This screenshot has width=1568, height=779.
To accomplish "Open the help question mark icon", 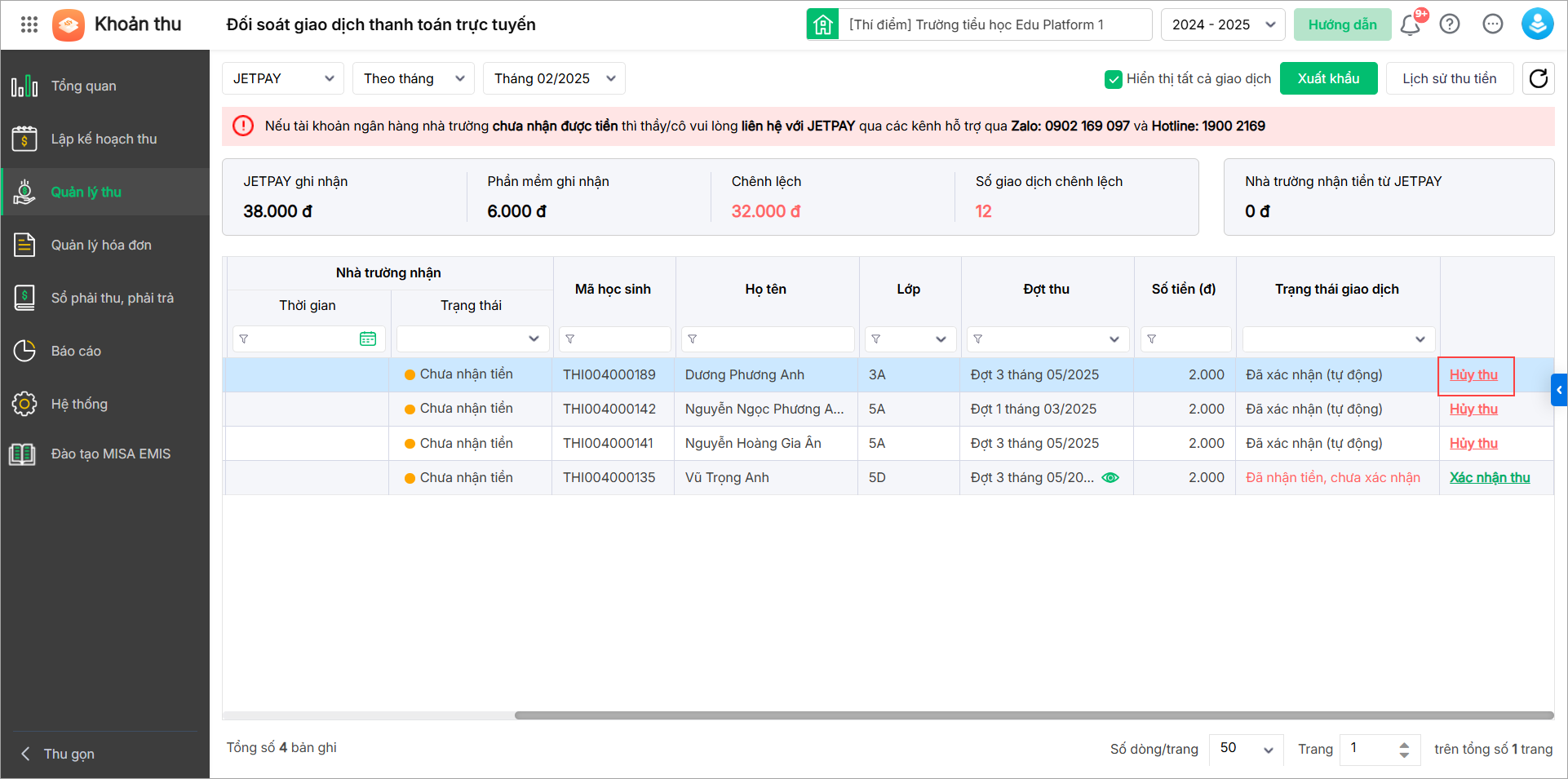I will [1450, 24].
